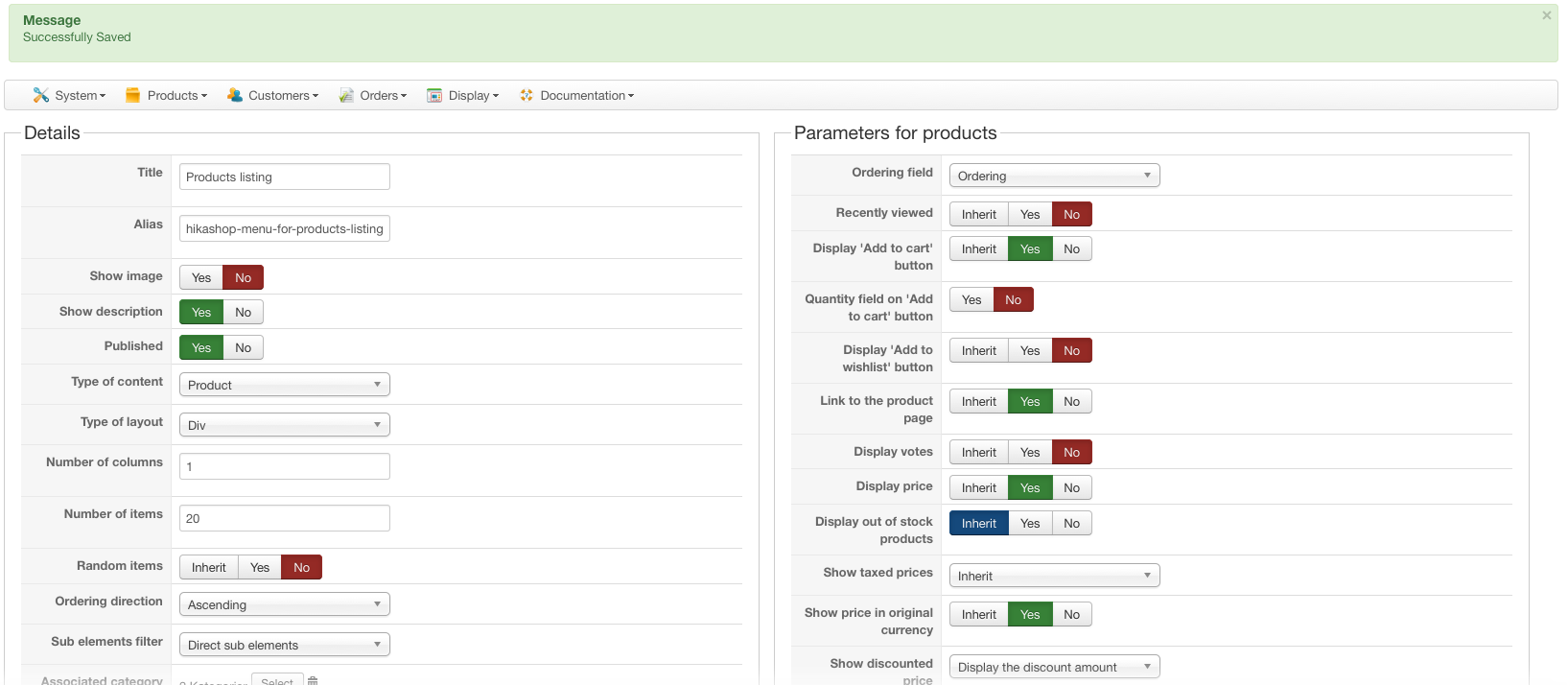The width and height of the screenshot is (1568, 685).
Task: Click the System wrench-and-screwdriver icon
Action: click(x=40, y=95)
